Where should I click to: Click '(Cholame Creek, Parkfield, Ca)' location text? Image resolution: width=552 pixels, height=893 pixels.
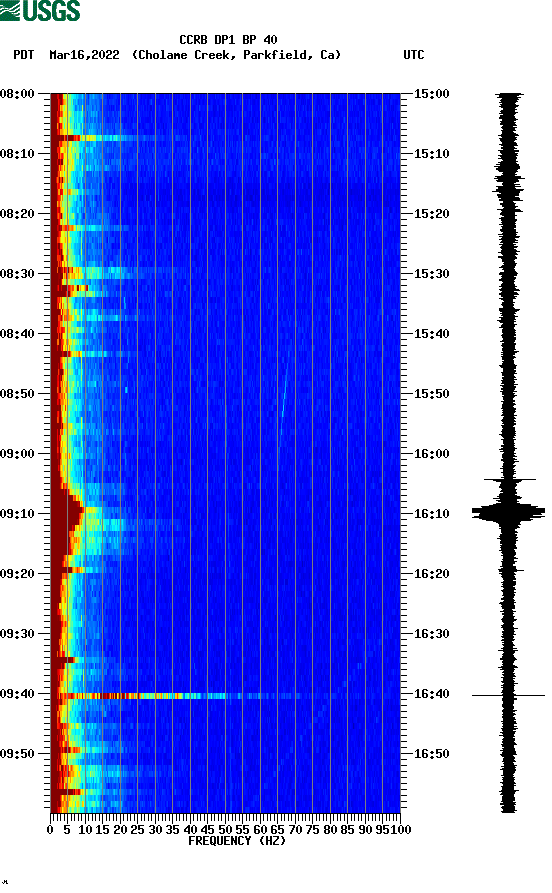tap(236, 55)
